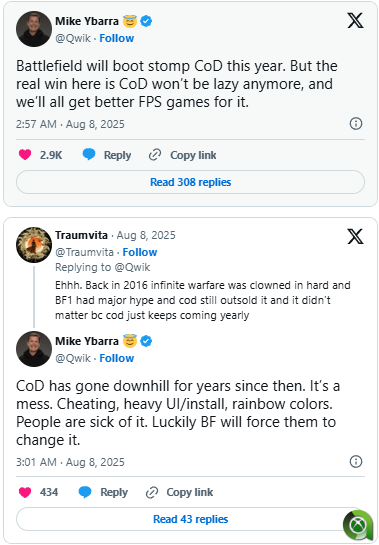Read 308 replies button
The height and width of the screenshot is (545, 379).
(190, 182)
